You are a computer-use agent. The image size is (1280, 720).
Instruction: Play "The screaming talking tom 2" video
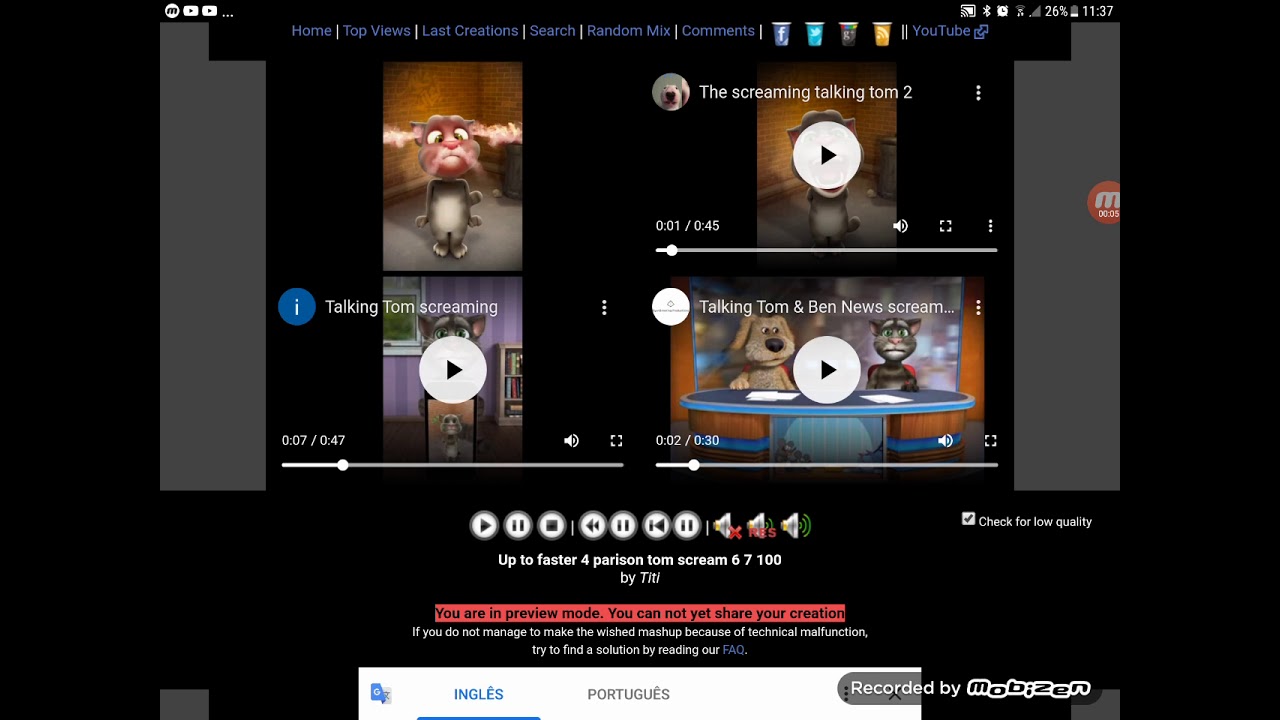tap(827, 155)
